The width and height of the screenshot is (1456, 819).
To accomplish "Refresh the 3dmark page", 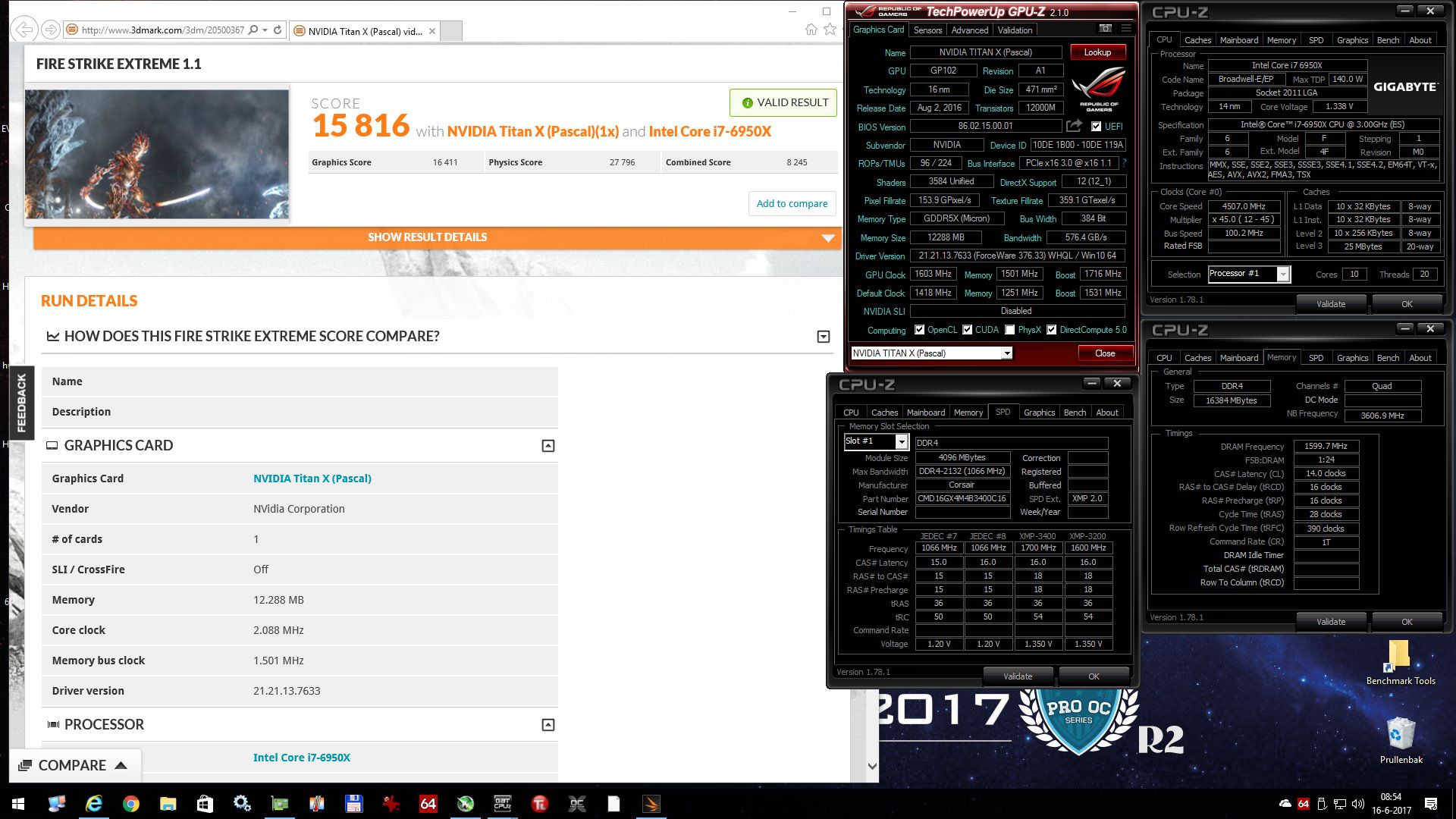I will point(278,30).
